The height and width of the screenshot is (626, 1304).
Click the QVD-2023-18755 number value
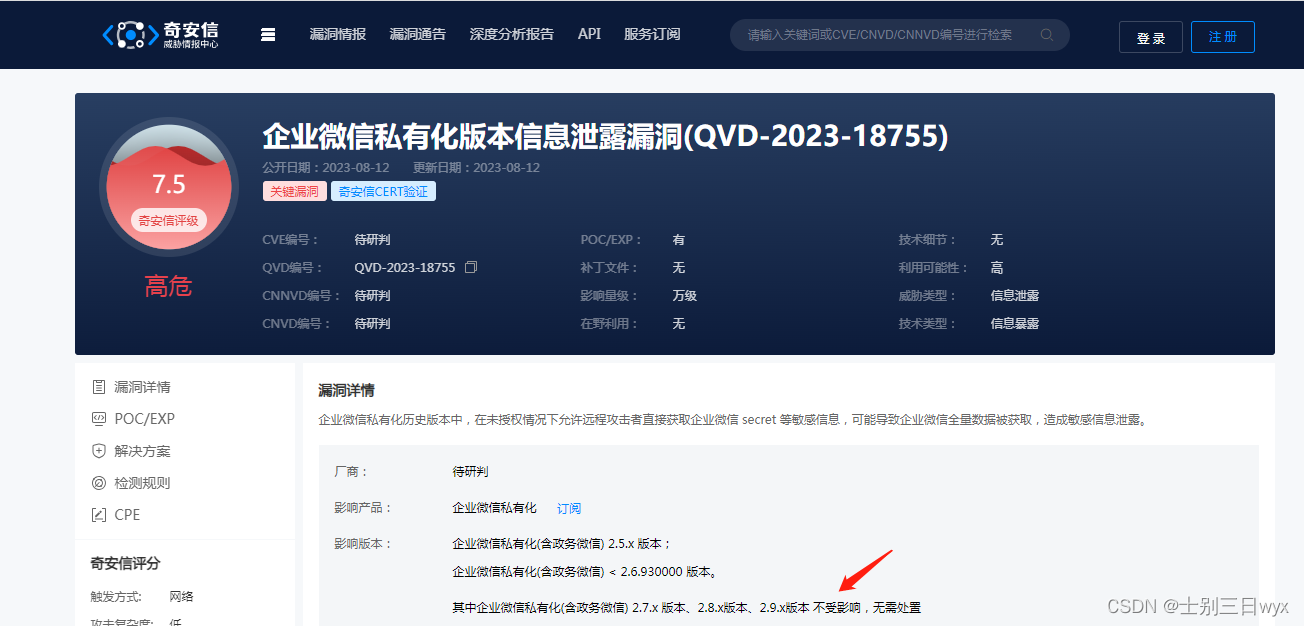(405, 268)
